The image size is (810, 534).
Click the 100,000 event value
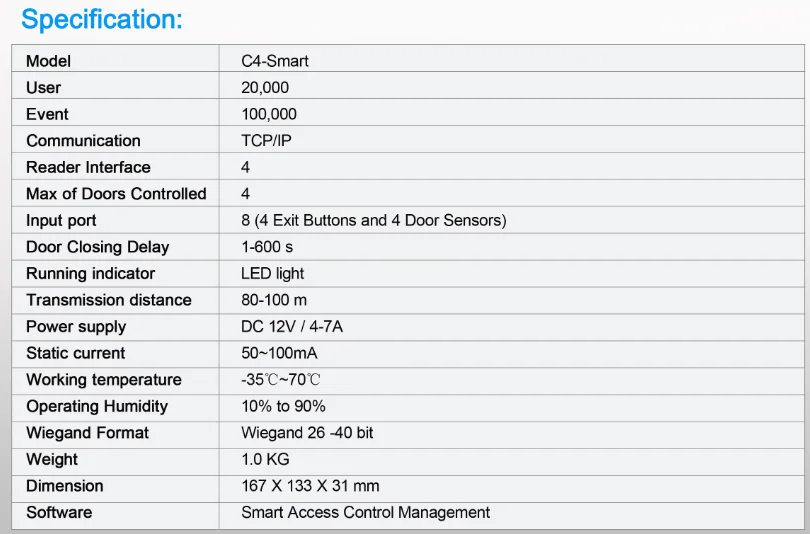pos(269,114)
